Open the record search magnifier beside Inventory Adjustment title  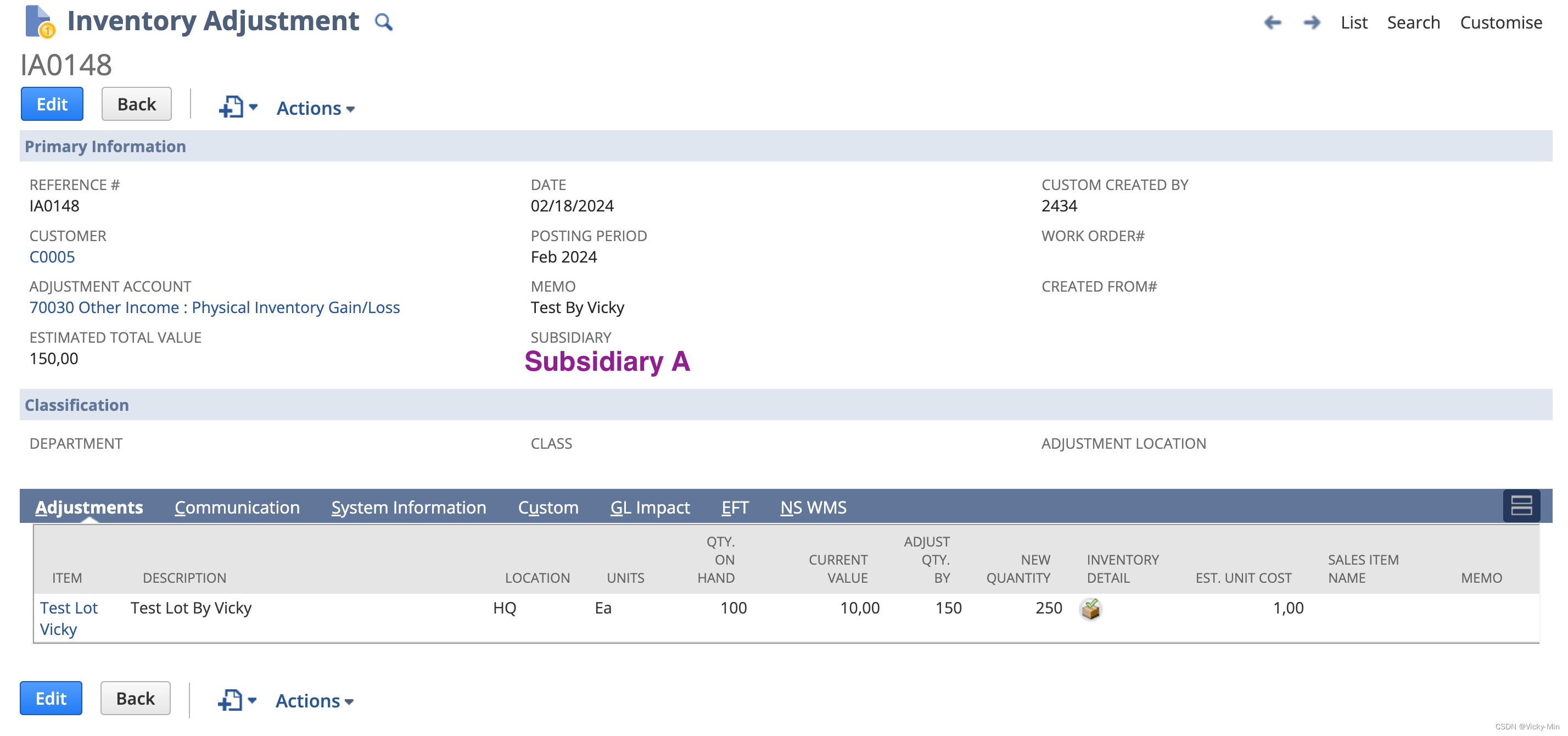click(384, 22)
